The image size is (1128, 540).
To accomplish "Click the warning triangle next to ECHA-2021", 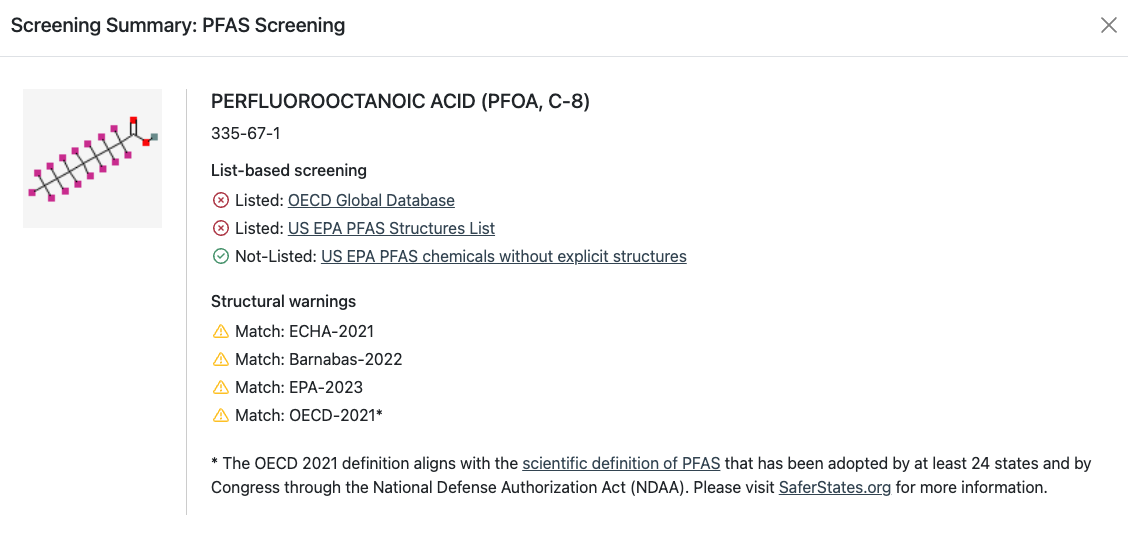I will tap(220, 331).
